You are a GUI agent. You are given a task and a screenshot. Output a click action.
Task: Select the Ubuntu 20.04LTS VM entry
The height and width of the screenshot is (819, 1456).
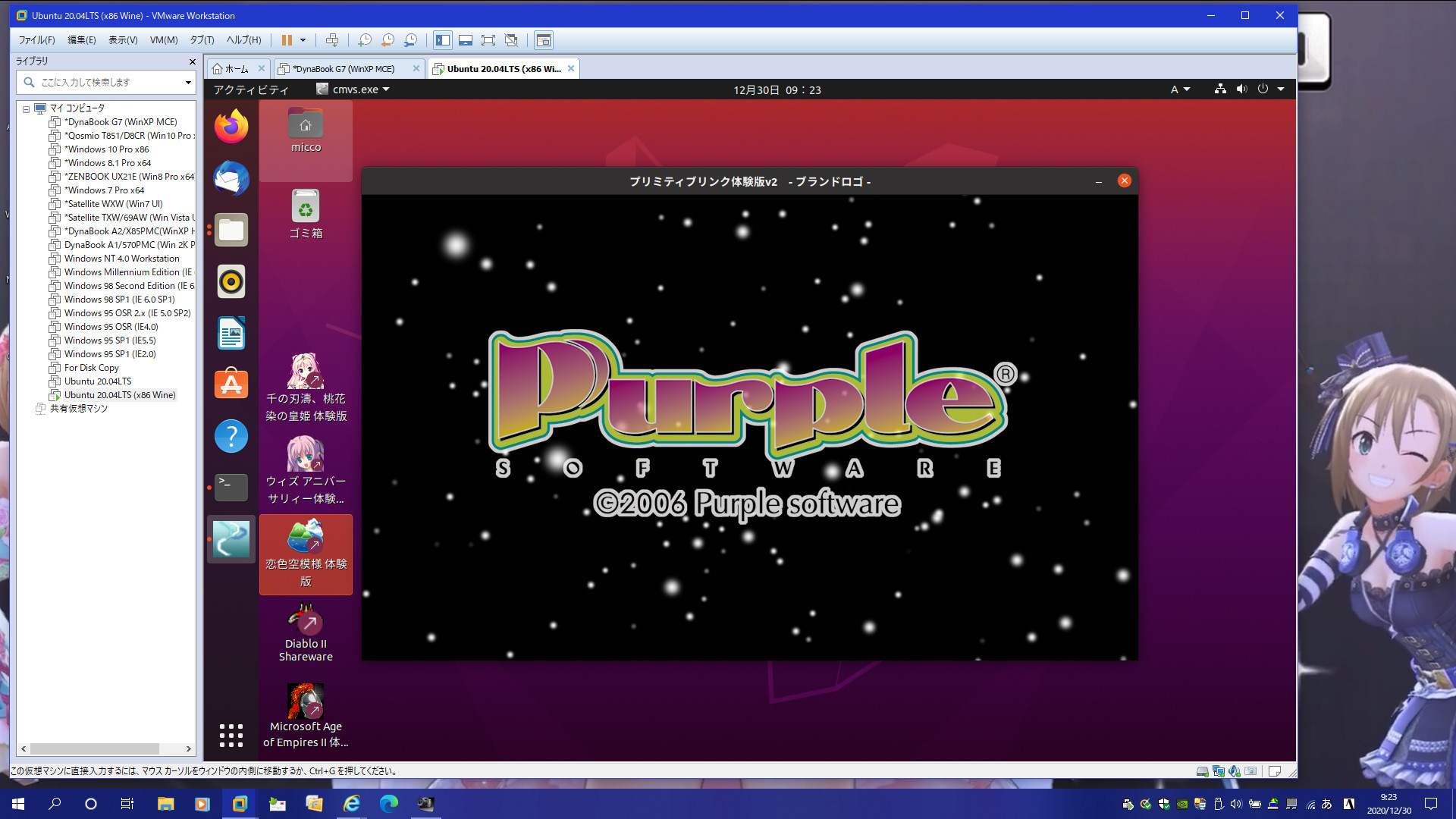pyautogui.click(x=97, y=381)
